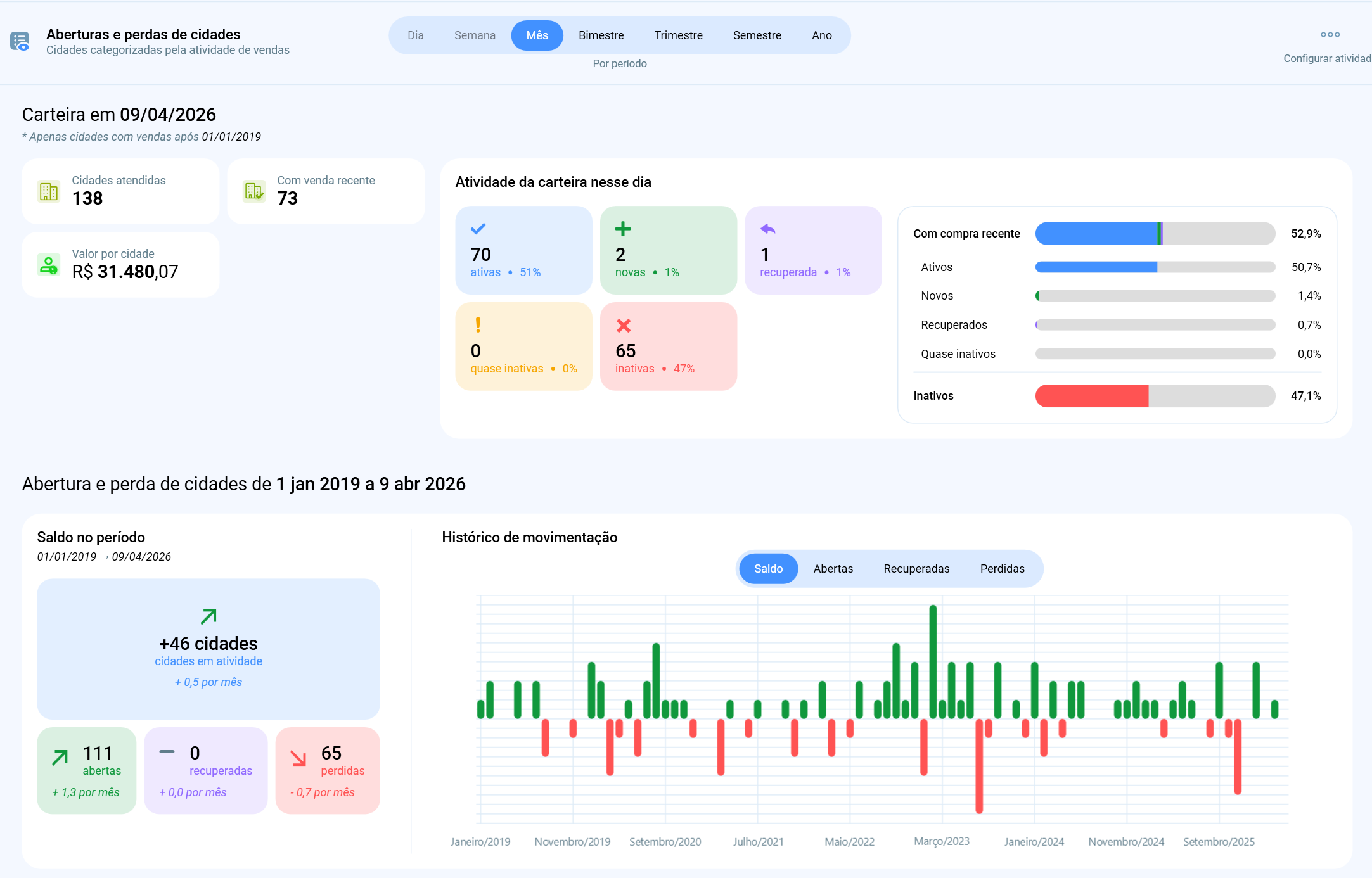Click the exclamation icon on quase inativas card

[477, 325]
